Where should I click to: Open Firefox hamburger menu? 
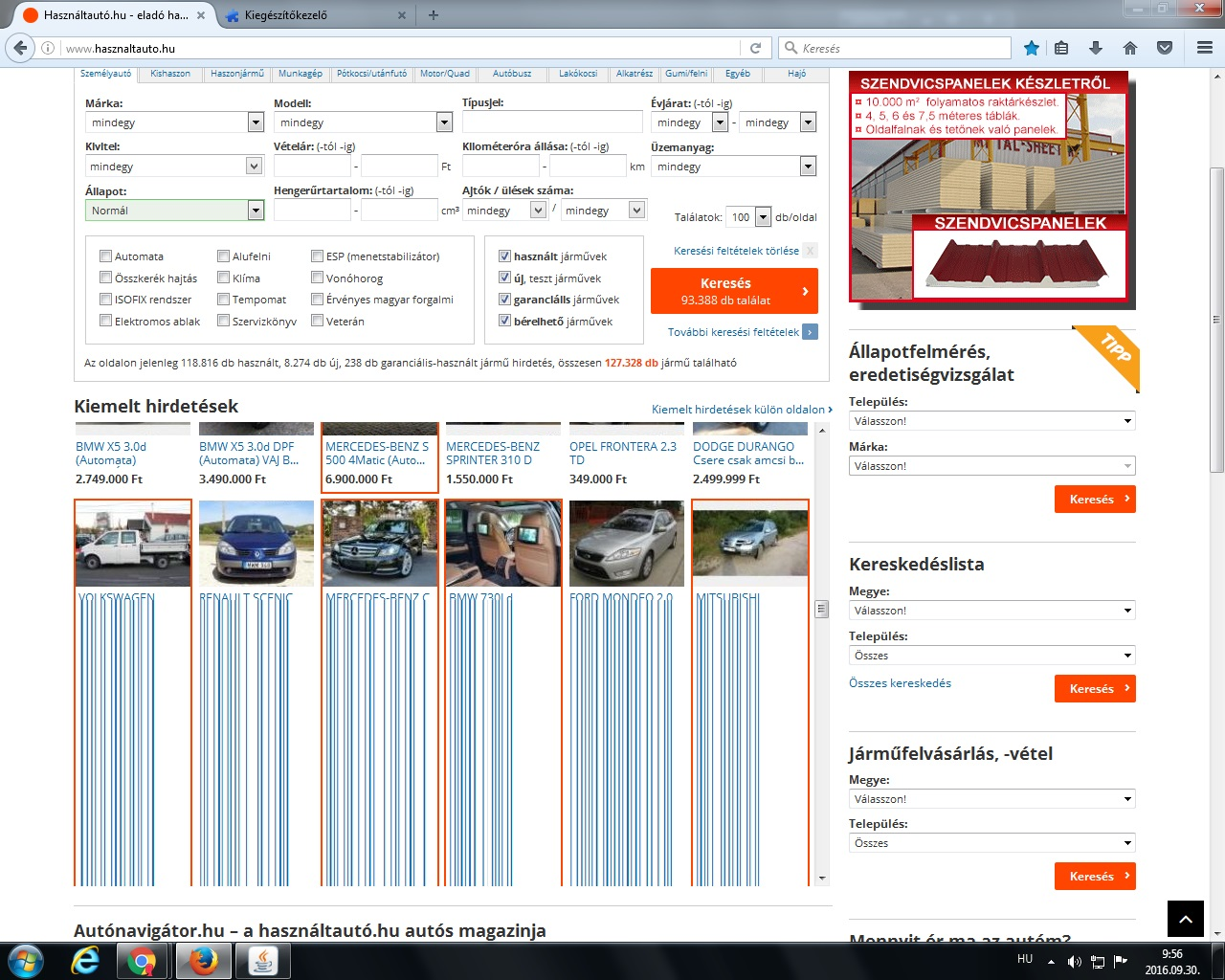pyautogui.click(x=1205, y=48)
